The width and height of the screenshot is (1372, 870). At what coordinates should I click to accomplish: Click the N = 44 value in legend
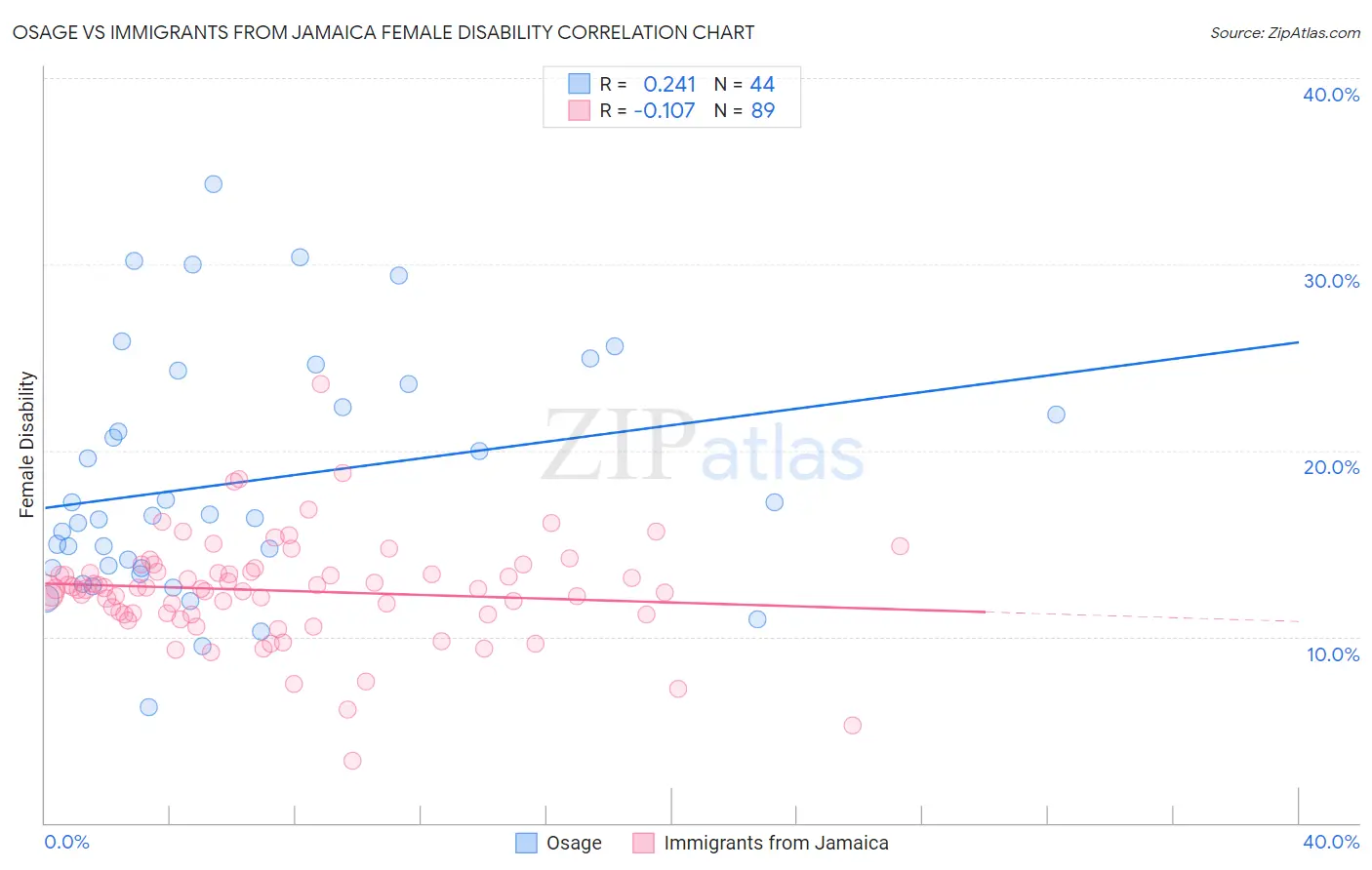coord(745,84)
